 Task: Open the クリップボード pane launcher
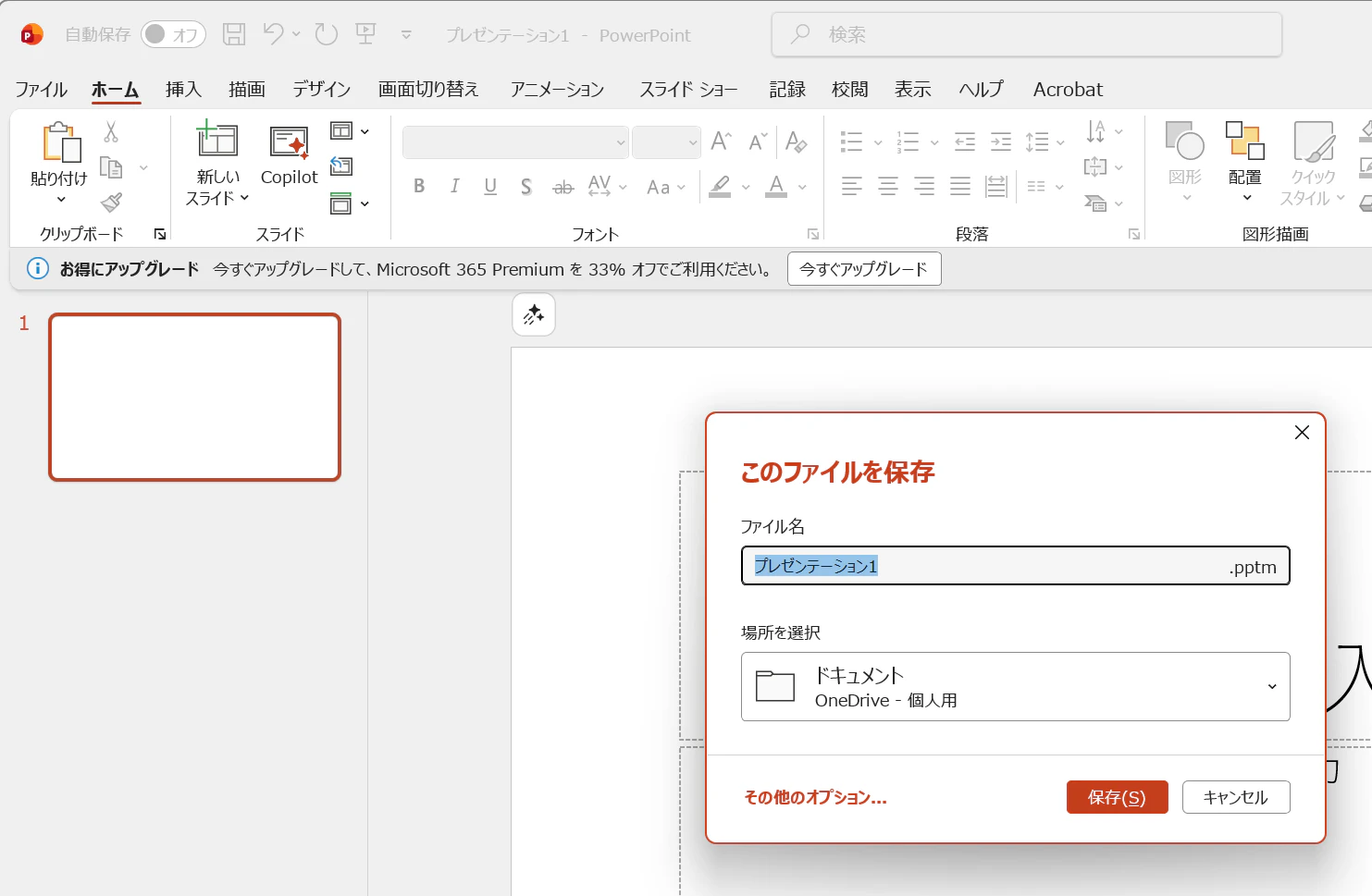coord(160,234)
